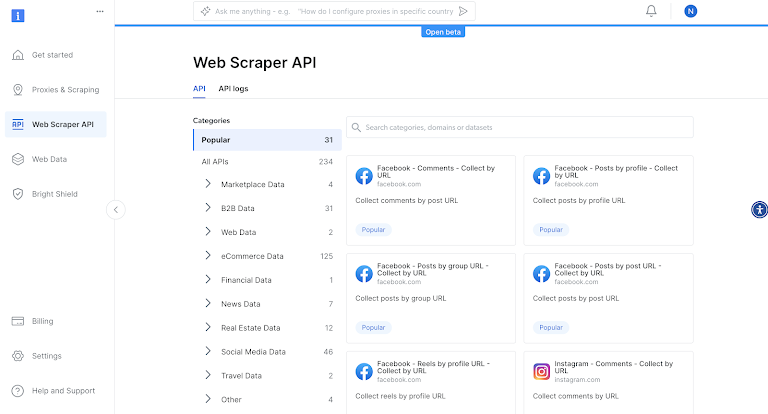Click the notifications bell icon

point(651,11)
